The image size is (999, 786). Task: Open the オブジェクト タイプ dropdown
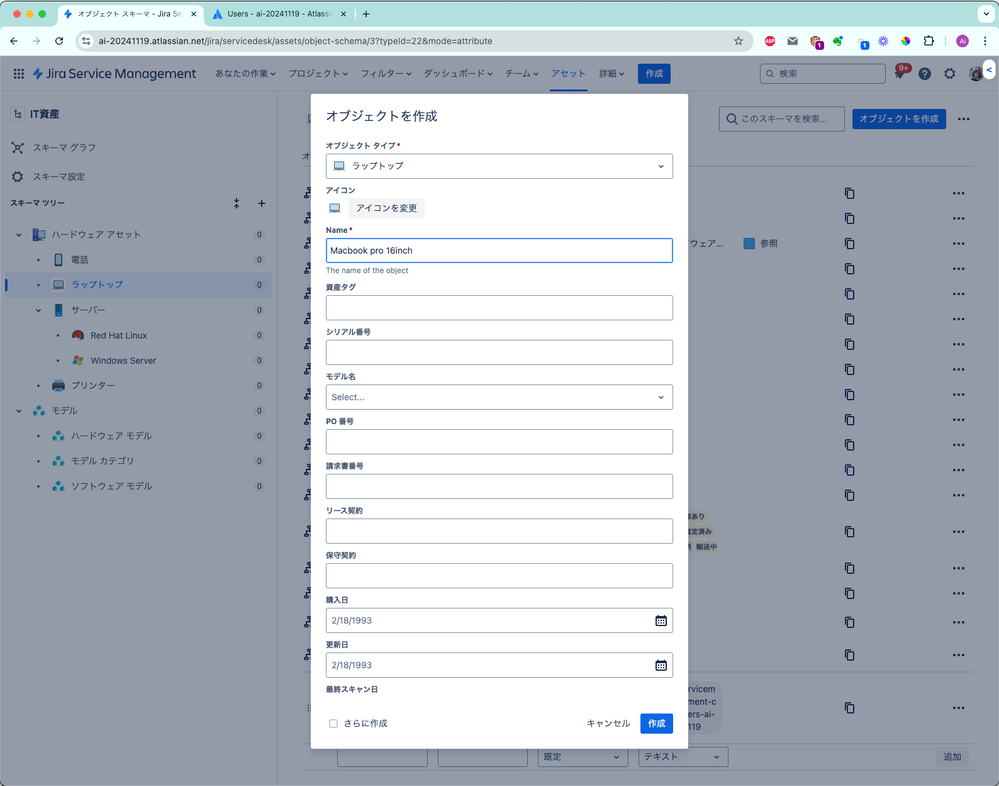point(499,166)
